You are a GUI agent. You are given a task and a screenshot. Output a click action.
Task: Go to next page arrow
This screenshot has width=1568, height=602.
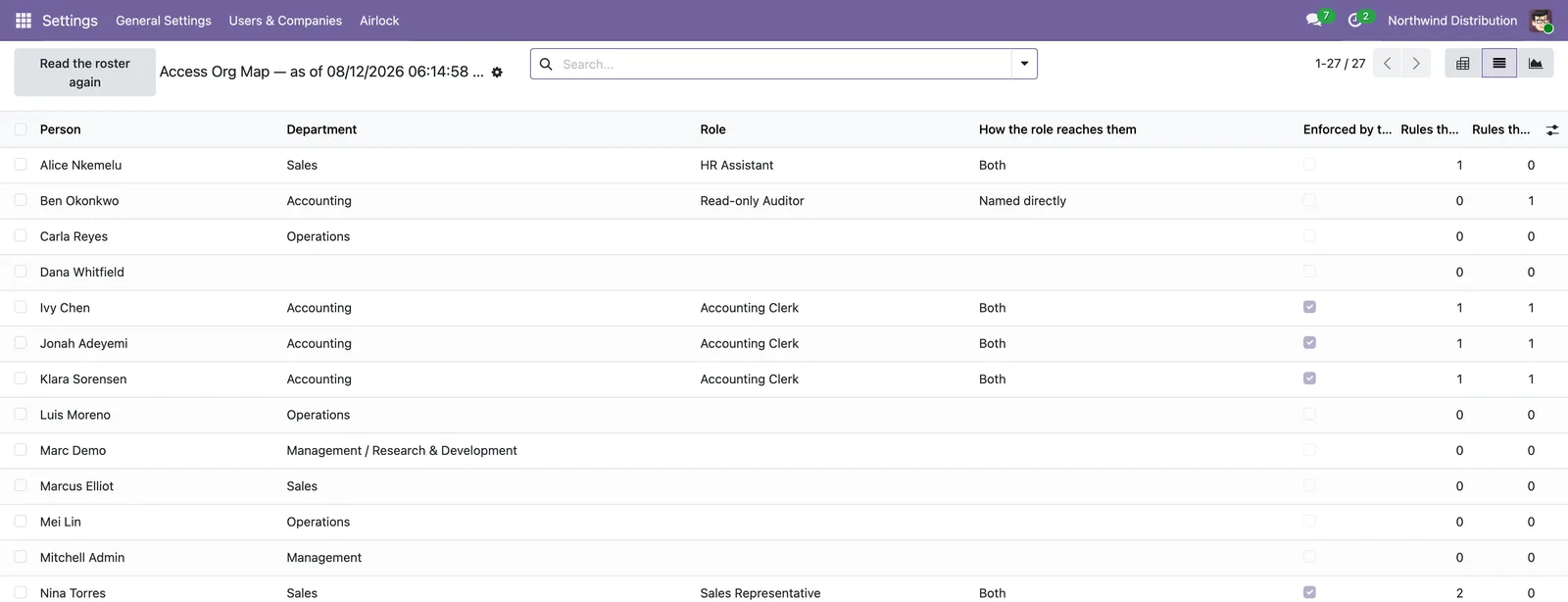click(x=1416, y=64)
